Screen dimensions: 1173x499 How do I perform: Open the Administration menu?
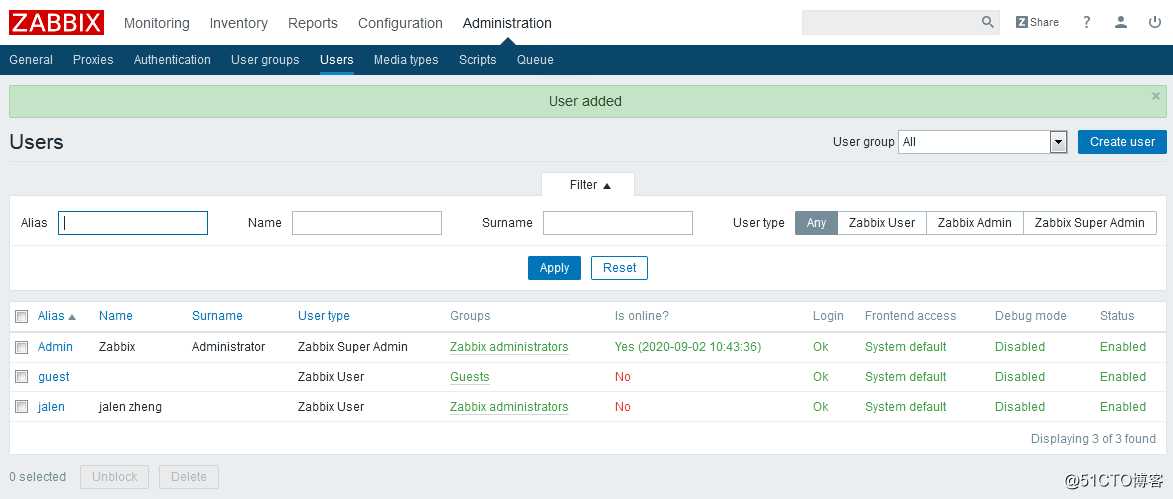507,23
